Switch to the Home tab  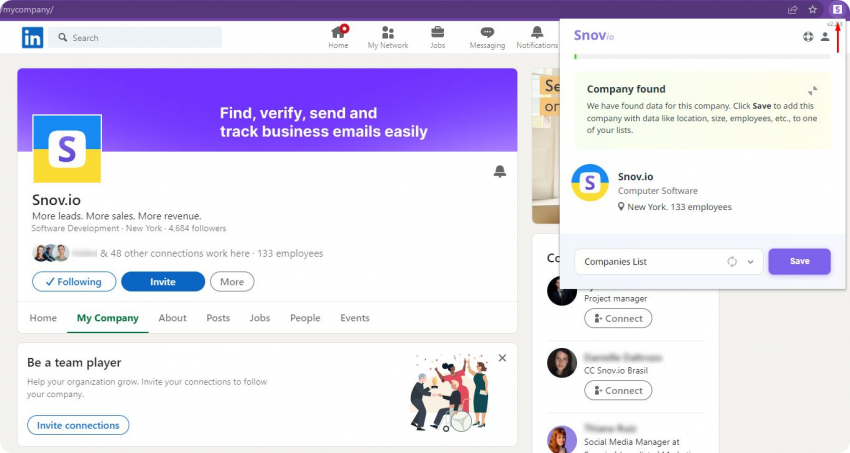click(43, 318)
